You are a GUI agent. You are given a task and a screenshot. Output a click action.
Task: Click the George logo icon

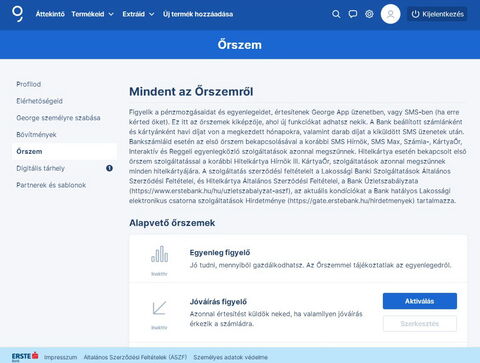18,14
